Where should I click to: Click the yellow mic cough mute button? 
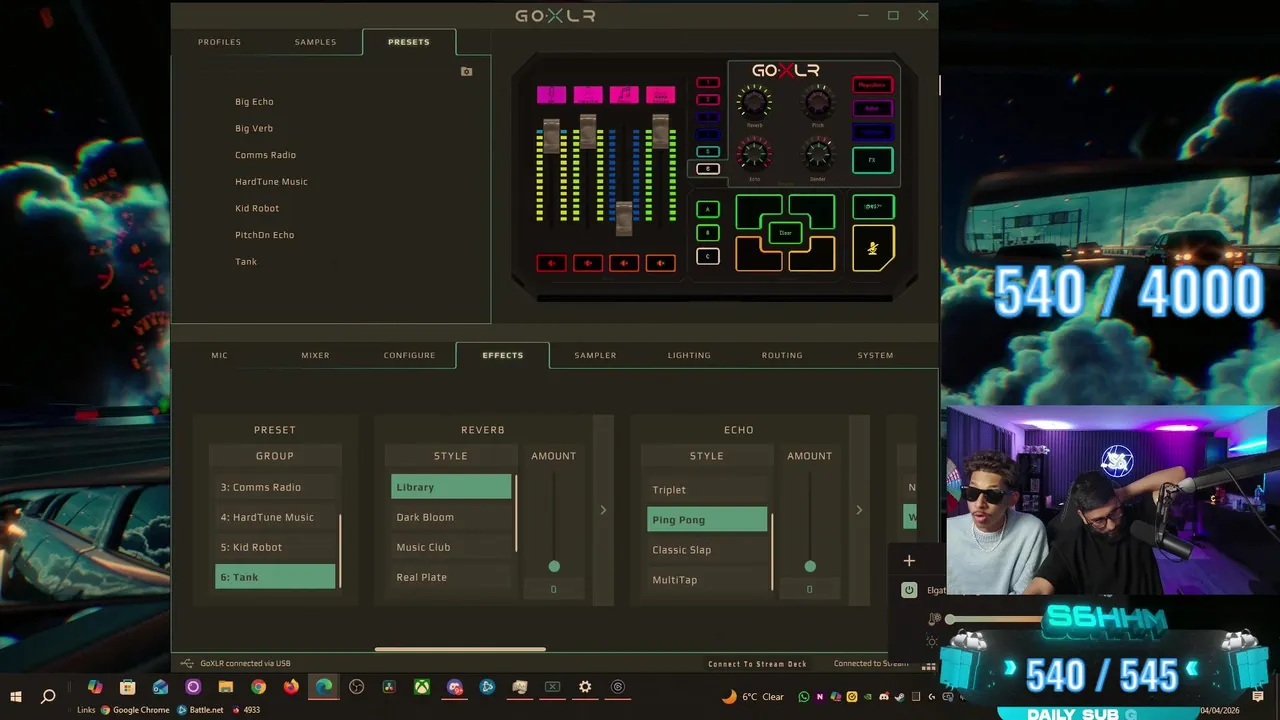coord(873,248)
